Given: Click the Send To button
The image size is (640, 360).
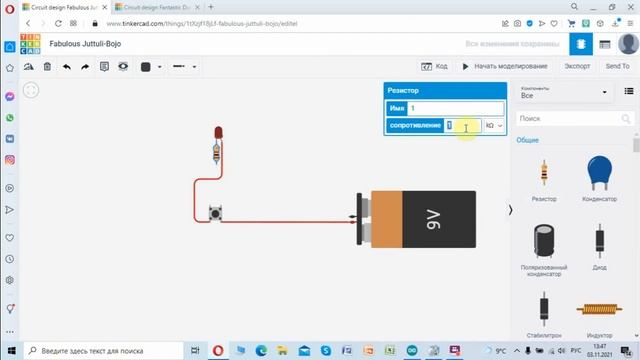Looking at the screenshot, I should tap(617, 66).
